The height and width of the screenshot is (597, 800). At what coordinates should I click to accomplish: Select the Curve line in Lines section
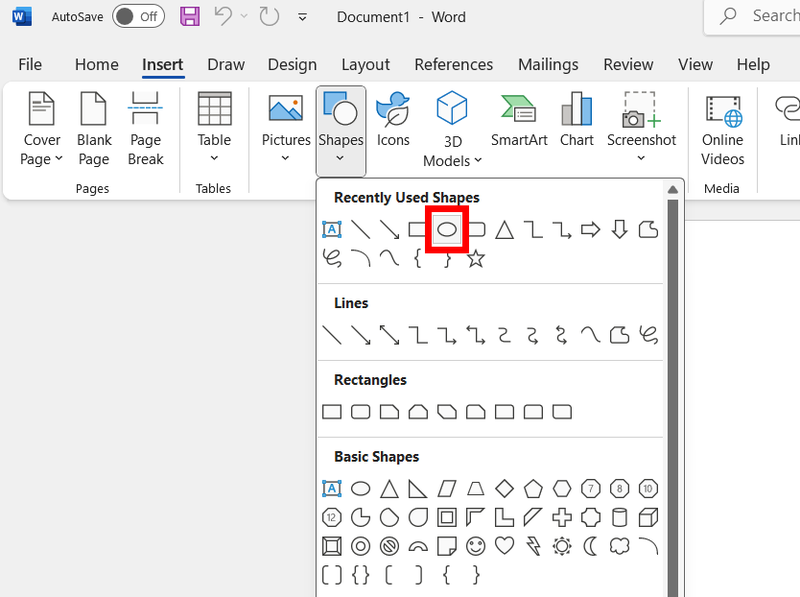tap(590, 335)
